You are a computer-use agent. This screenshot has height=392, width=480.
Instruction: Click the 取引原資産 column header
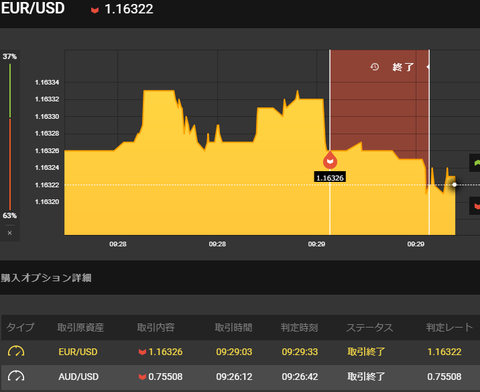coord(81,327)
